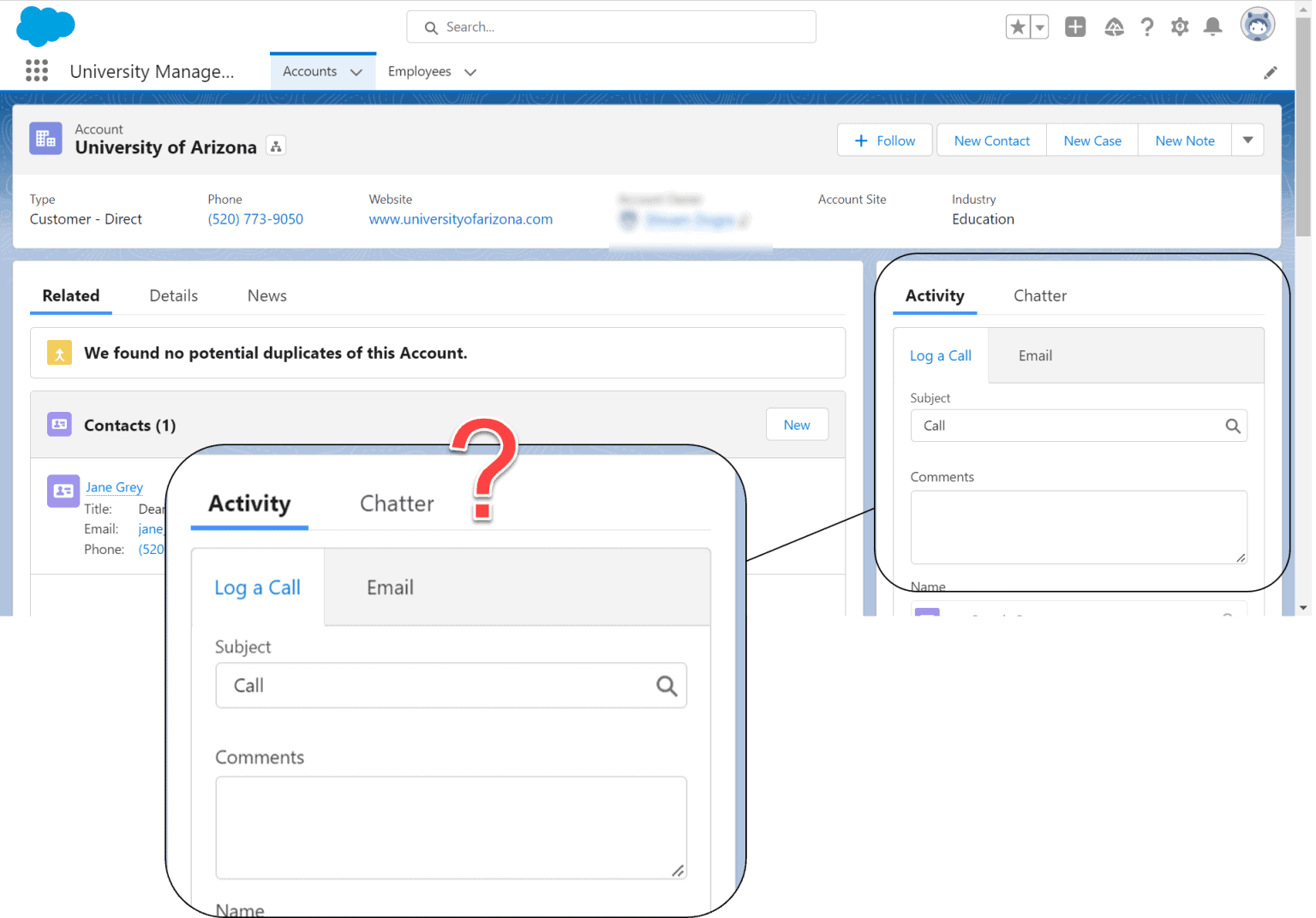Click the duplicates merge icon
The image size is (1316, 918).
(59, 353)
